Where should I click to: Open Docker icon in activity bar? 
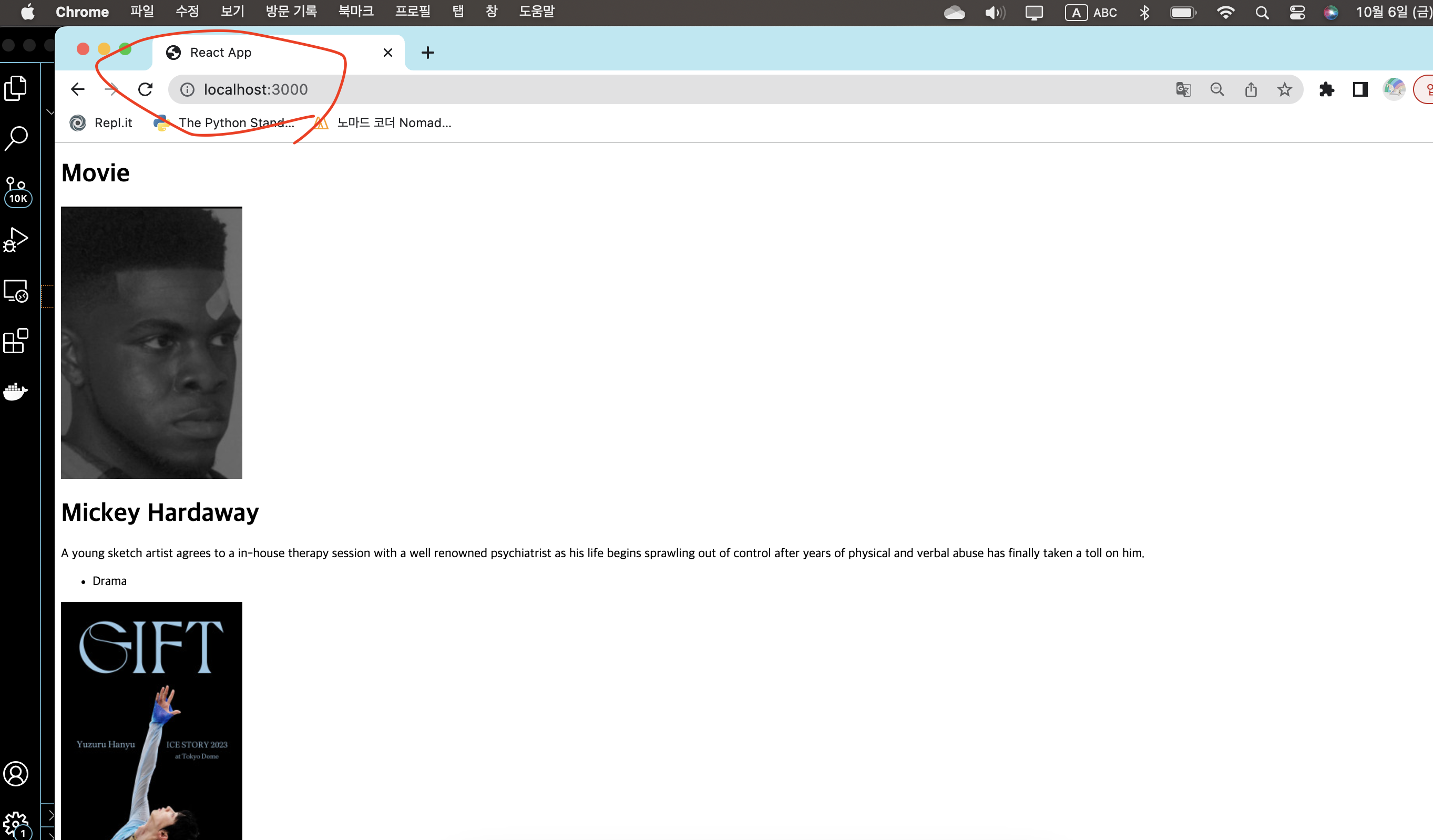point(16,391)
